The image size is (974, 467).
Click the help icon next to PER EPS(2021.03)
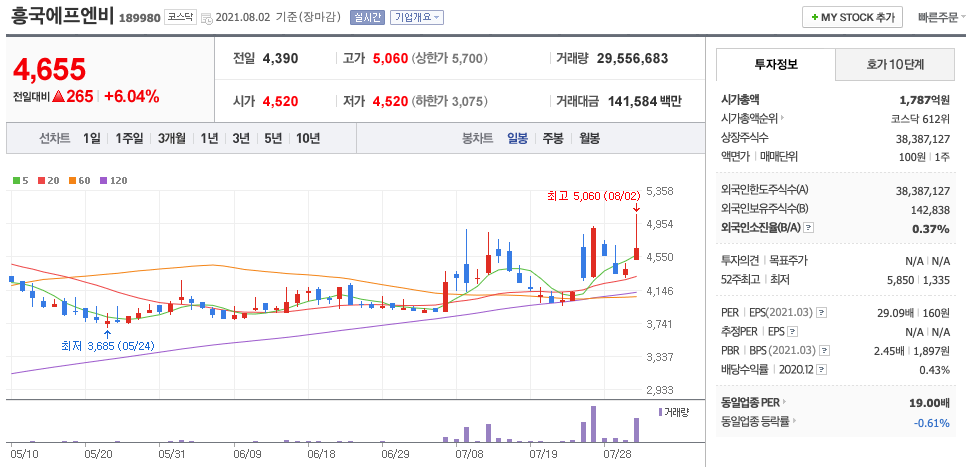click(822, 312)
